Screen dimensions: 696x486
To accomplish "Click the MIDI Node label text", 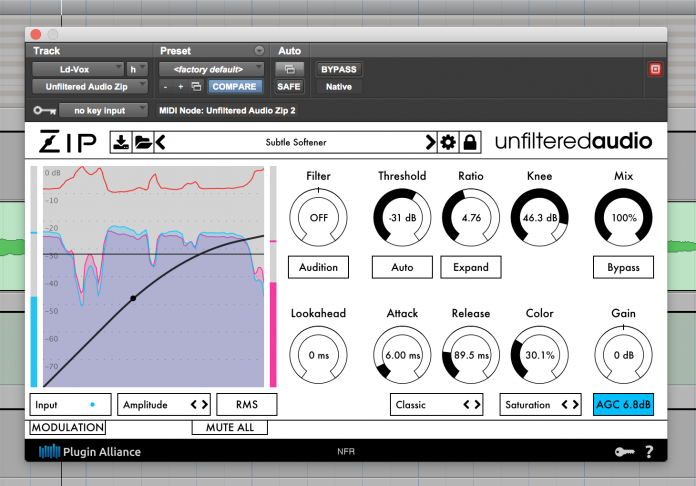I will pos(227,110).
